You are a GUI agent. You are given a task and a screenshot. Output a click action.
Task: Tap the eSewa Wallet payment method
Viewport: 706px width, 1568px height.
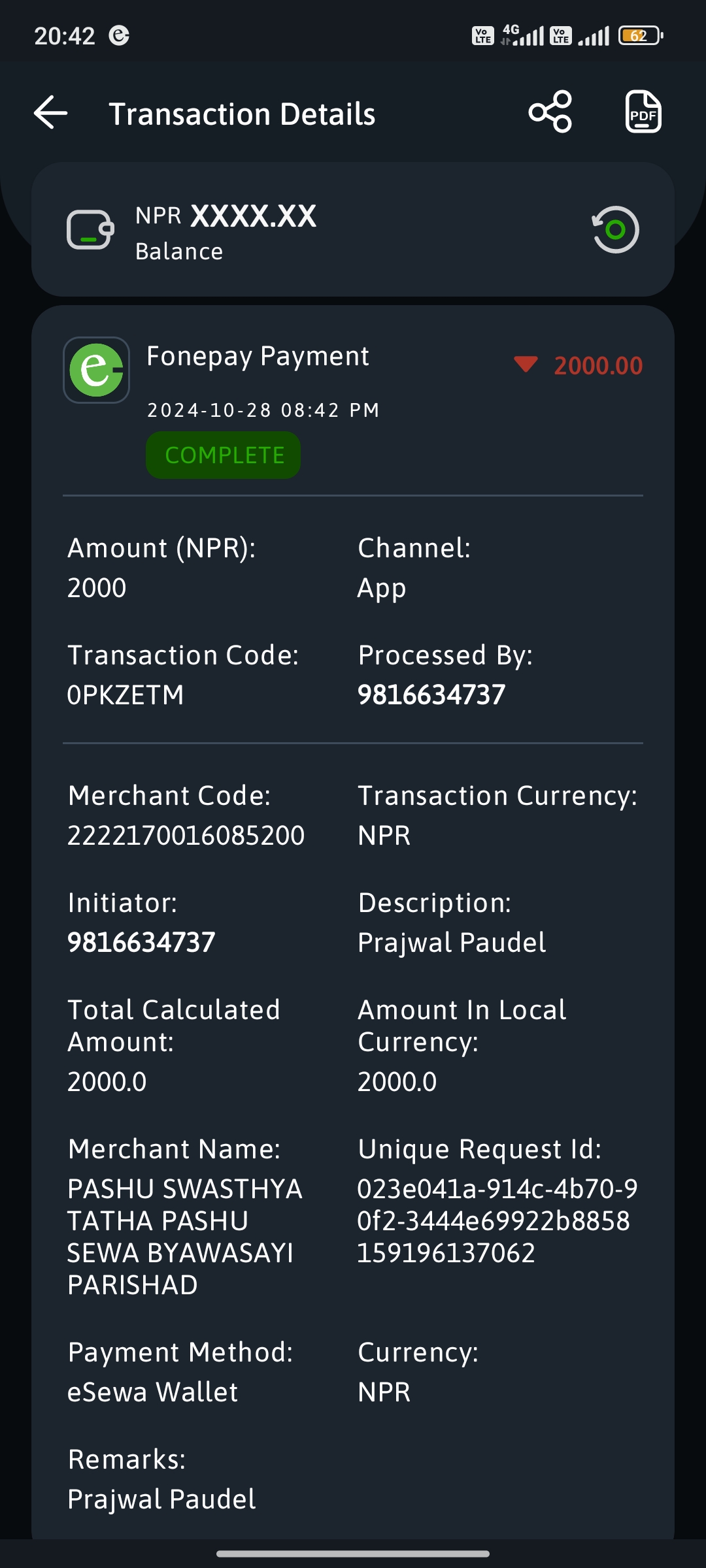153,1392
